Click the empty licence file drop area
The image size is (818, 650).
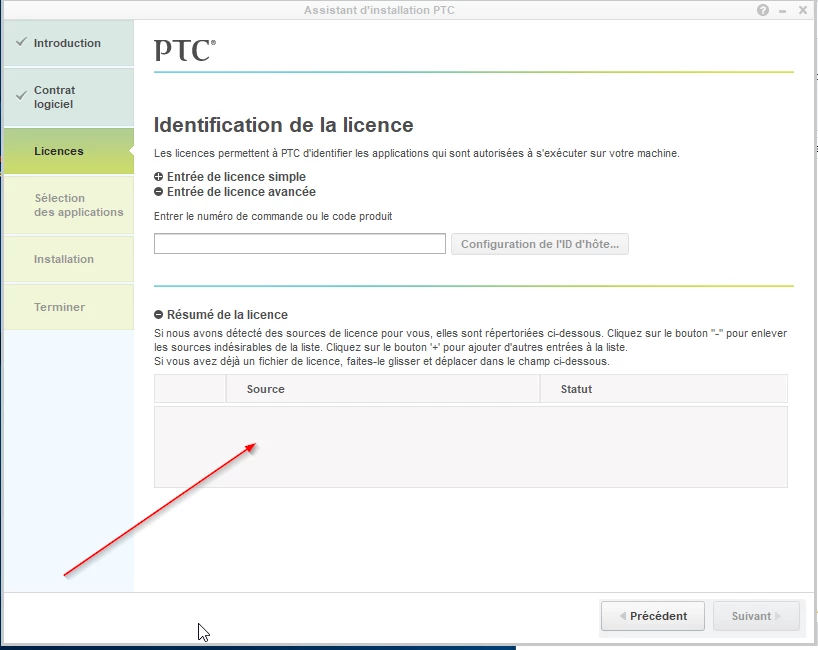[x=471, y=447]
